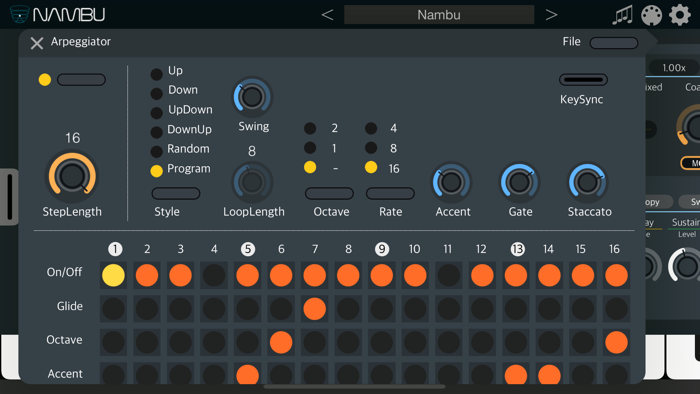Toggle On/Off for step 1
This screenshot has height=394, width=700.
pyautogui.click(x=113, y=275)
